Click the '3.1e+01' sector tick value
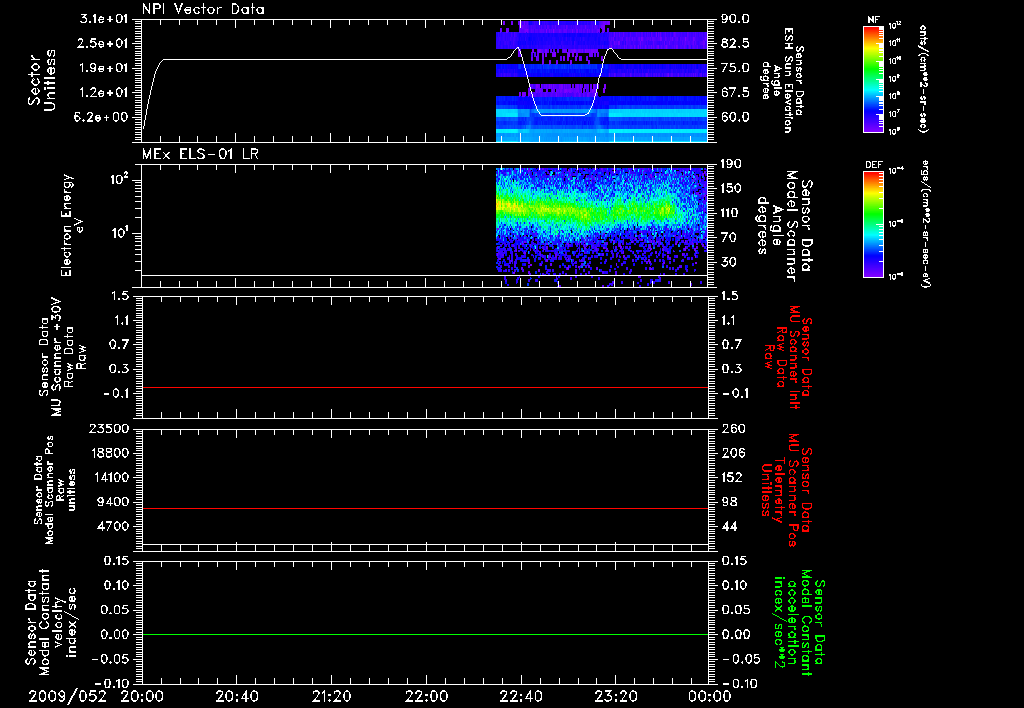Image resolution: width=1024 pixels, height=708 pixels. (x=104, y=19)
